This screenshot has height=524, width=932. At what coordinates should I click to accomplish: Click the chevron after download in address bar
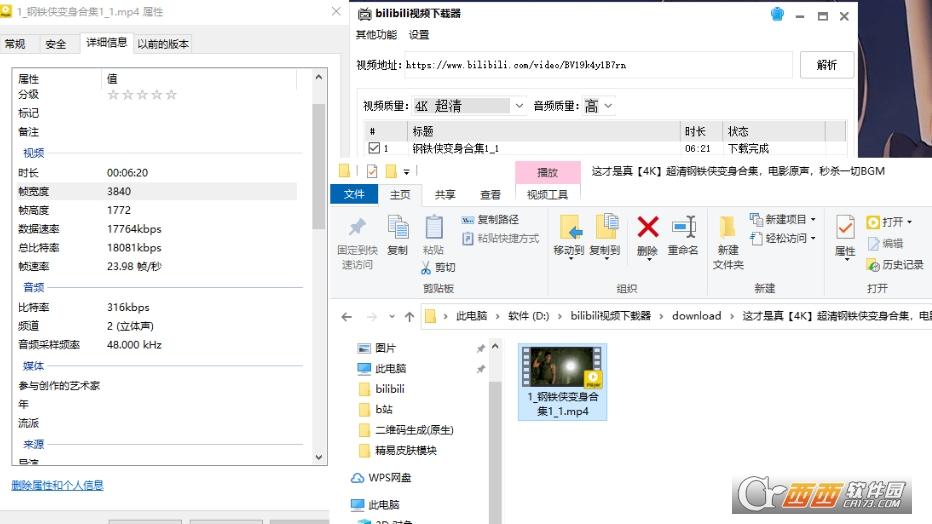[x=732, y=316]
